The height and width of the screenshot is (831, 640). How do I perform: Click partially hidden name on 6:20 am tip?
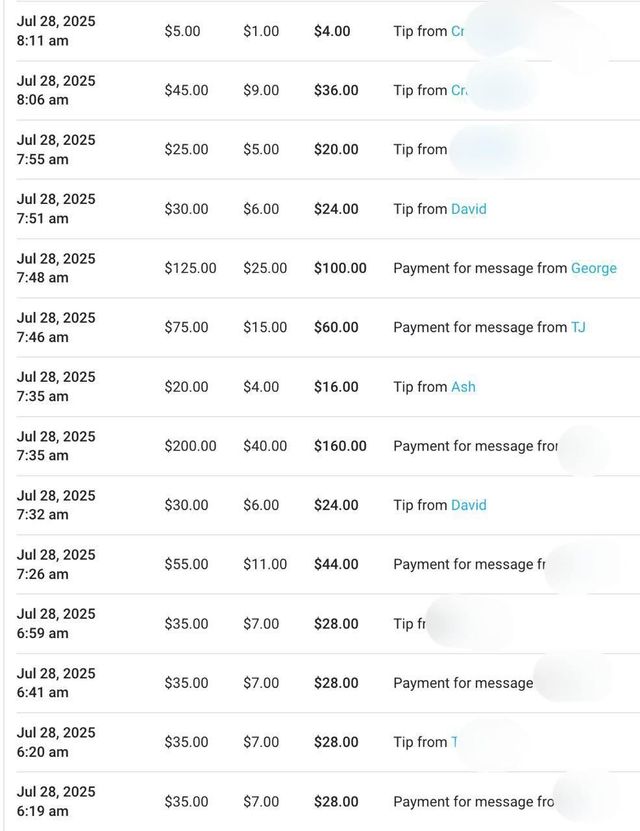(454, 742)
